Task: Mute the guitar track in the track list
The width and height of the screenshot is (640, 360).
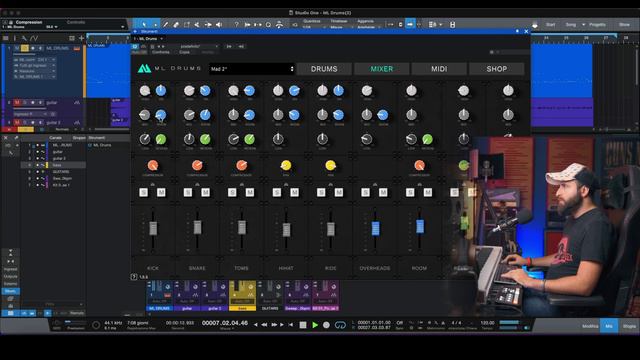Action: click(17, 102)
